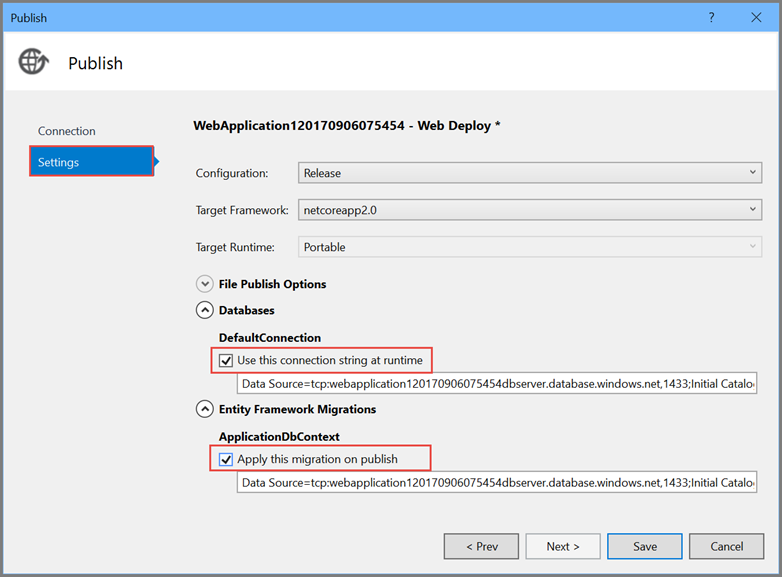Switch to the Connection tab

point(67,131)
